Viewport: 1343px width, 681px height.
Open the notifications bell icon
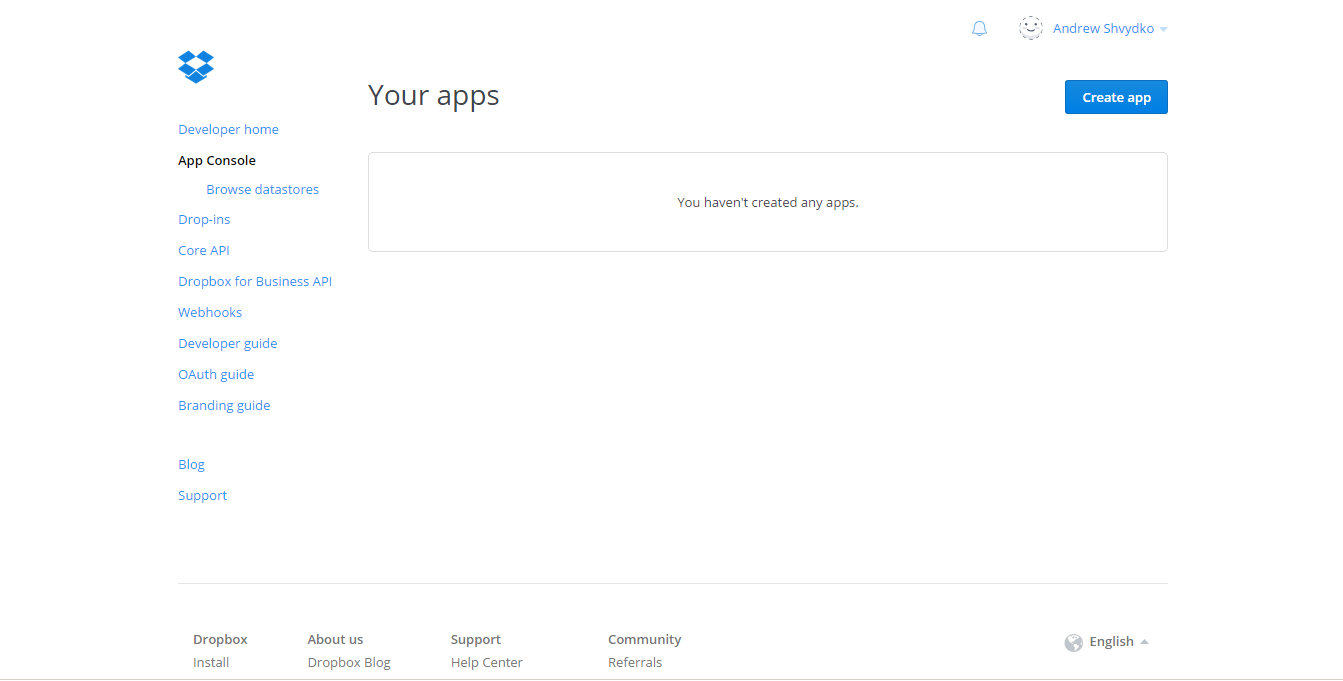click(x=979, y=29)
